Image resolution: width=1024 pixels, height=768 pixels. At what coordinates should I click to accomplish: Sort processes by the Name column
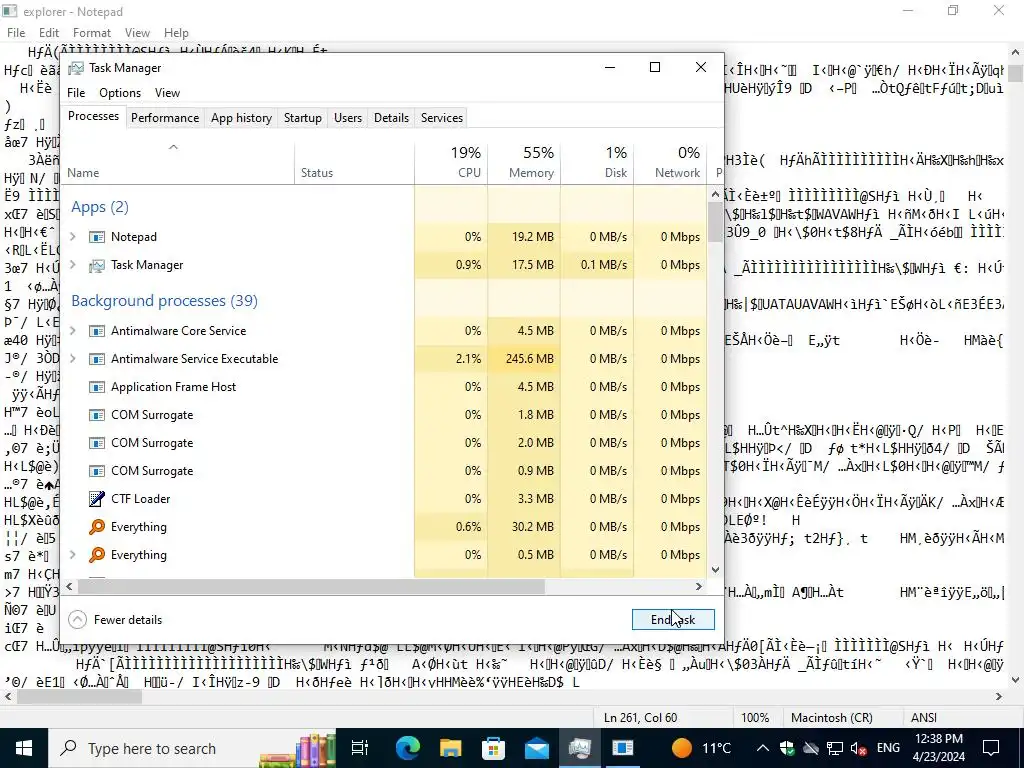pos(177,162)
